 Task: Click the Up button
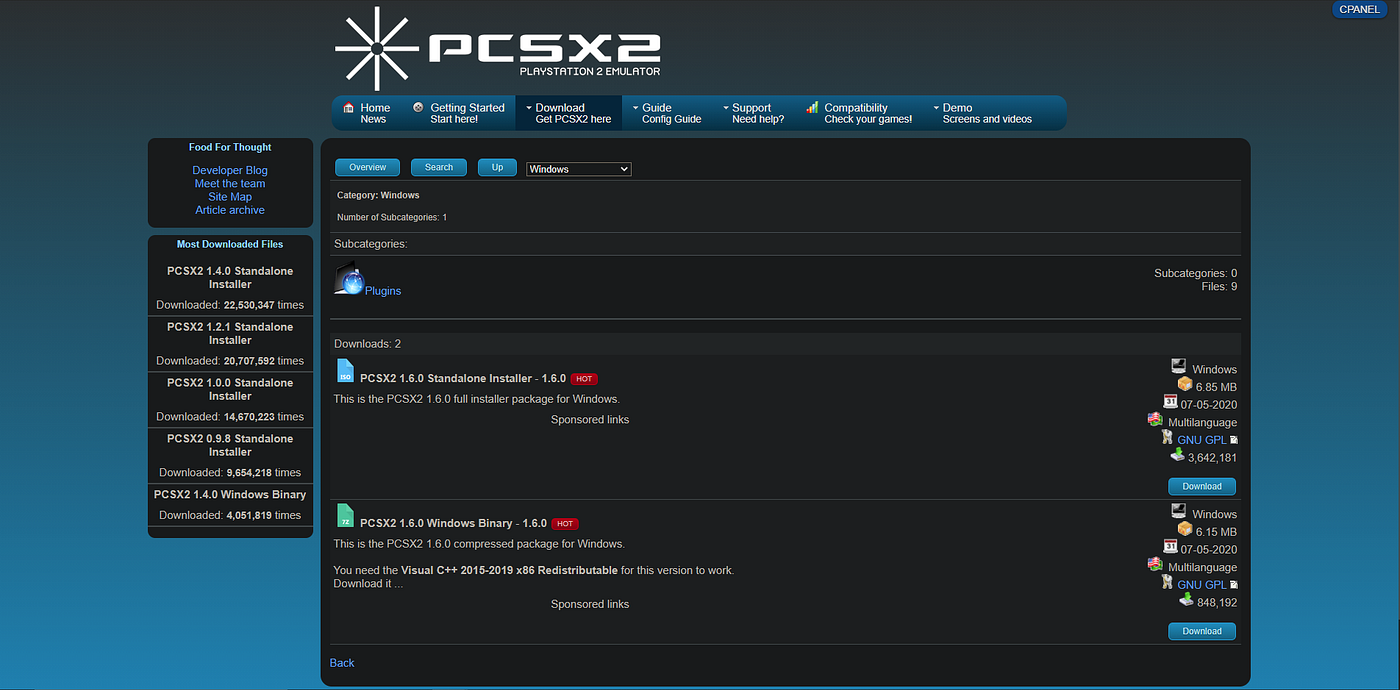click(x=497, y=167)
